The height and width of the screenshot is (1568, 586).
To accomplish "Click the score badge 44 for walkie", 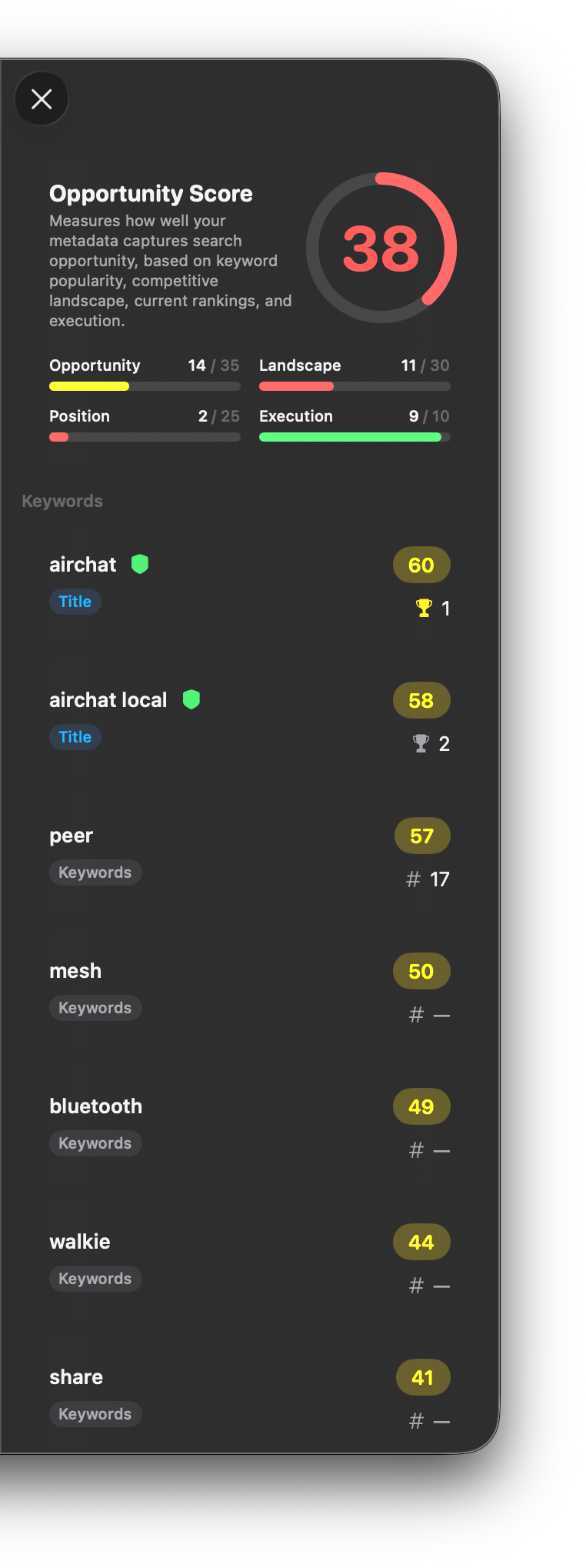I will coord(421,1243).
